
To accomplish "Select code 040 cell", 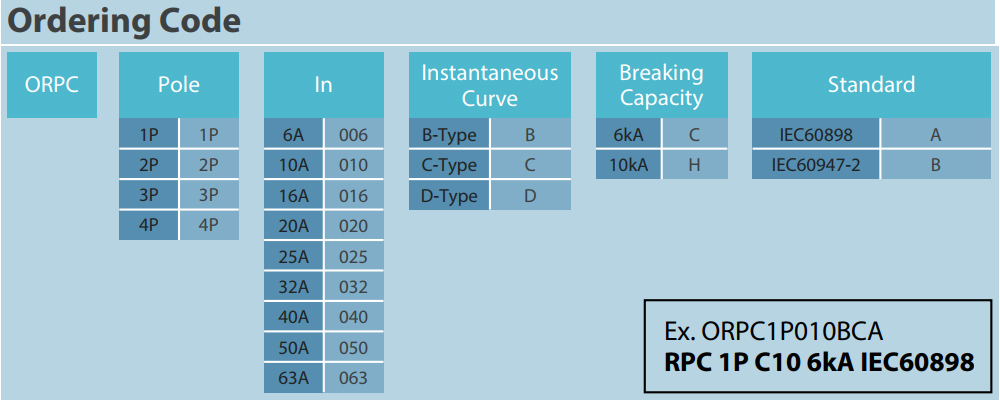I will (x=354, y=317).
